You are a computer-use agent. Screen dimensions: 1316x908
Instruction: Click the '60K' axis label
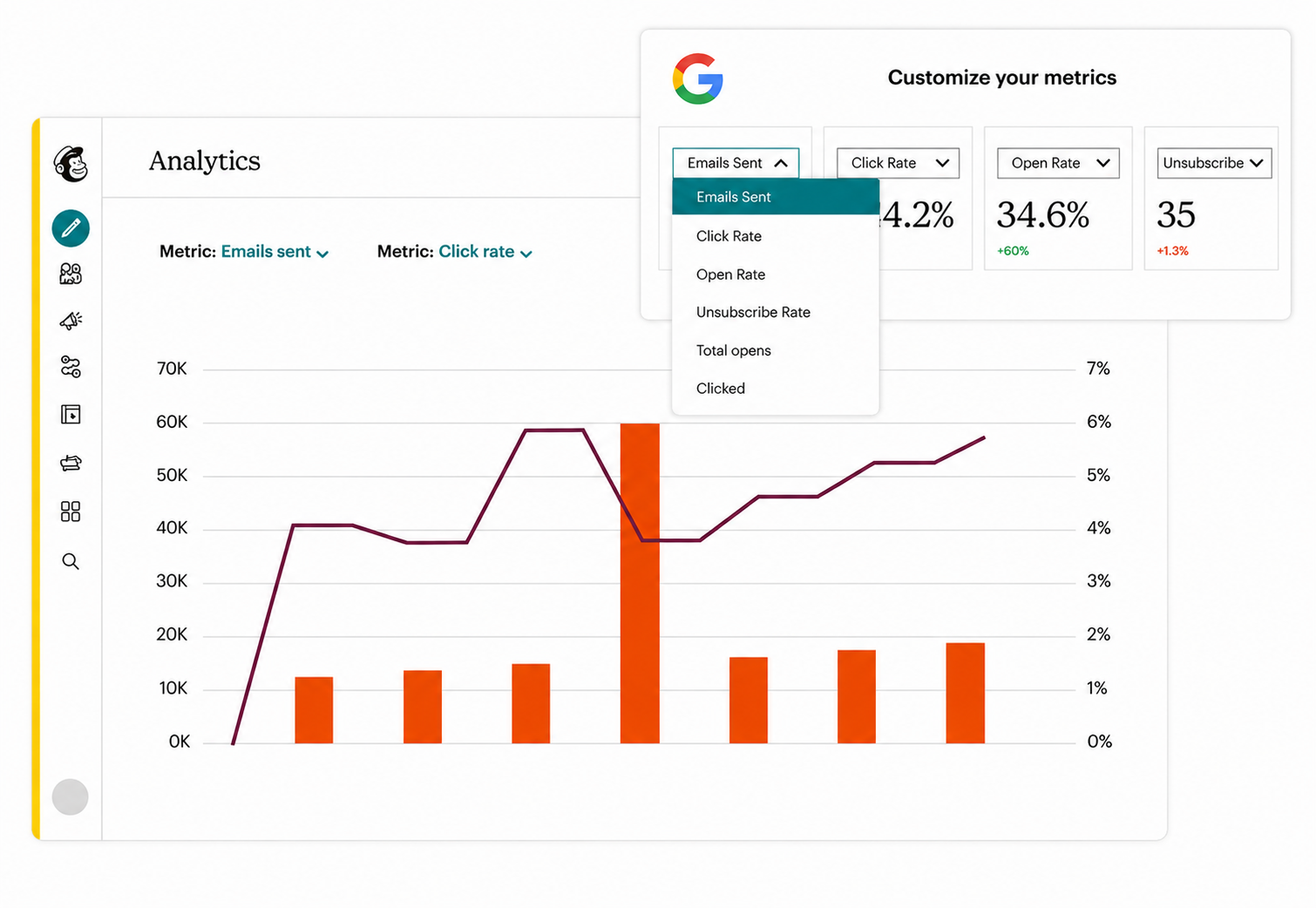click(172, 422)
